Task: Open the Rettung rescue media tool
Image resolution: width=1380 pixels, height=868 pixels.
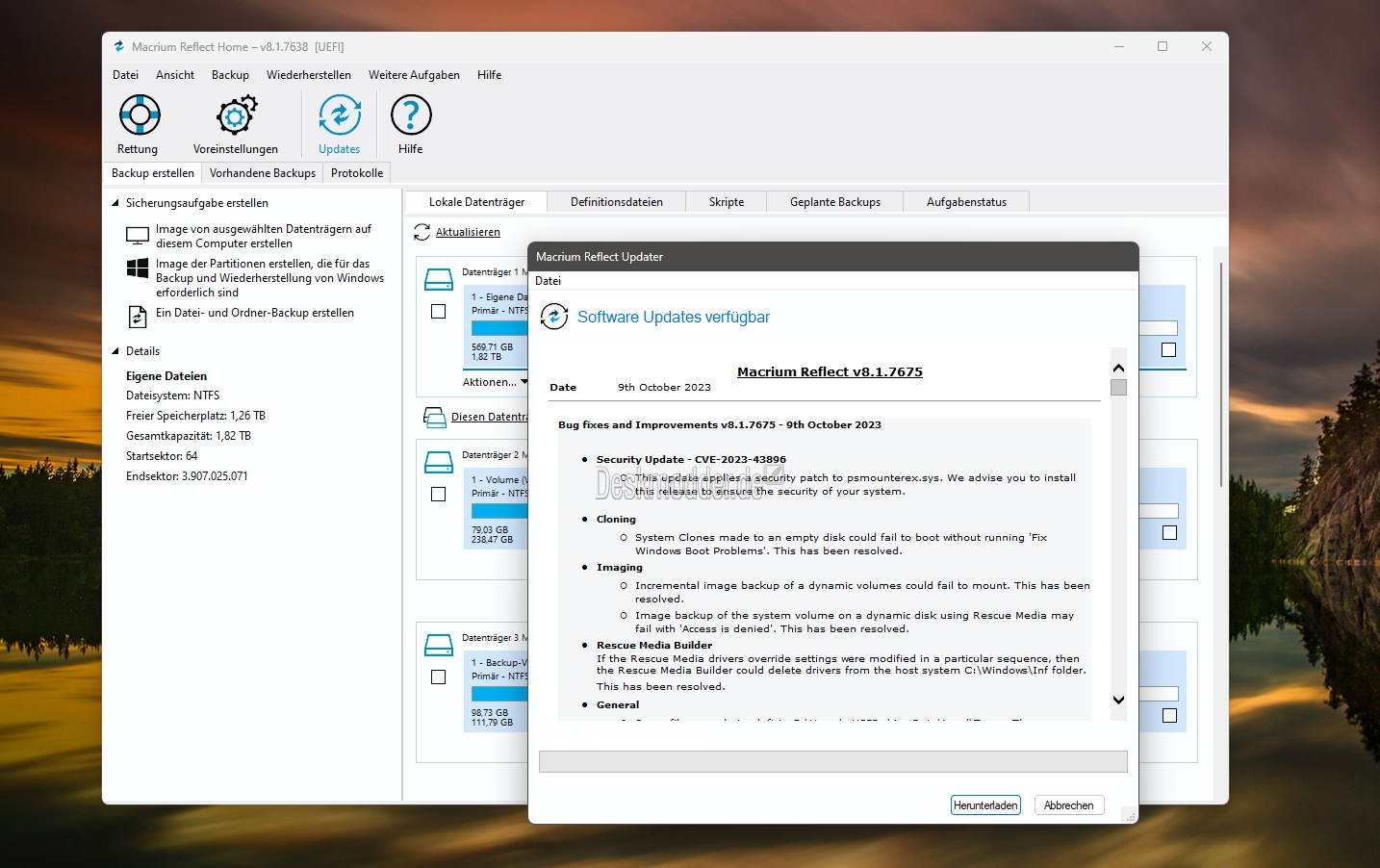Action: [x=140, y=115]
